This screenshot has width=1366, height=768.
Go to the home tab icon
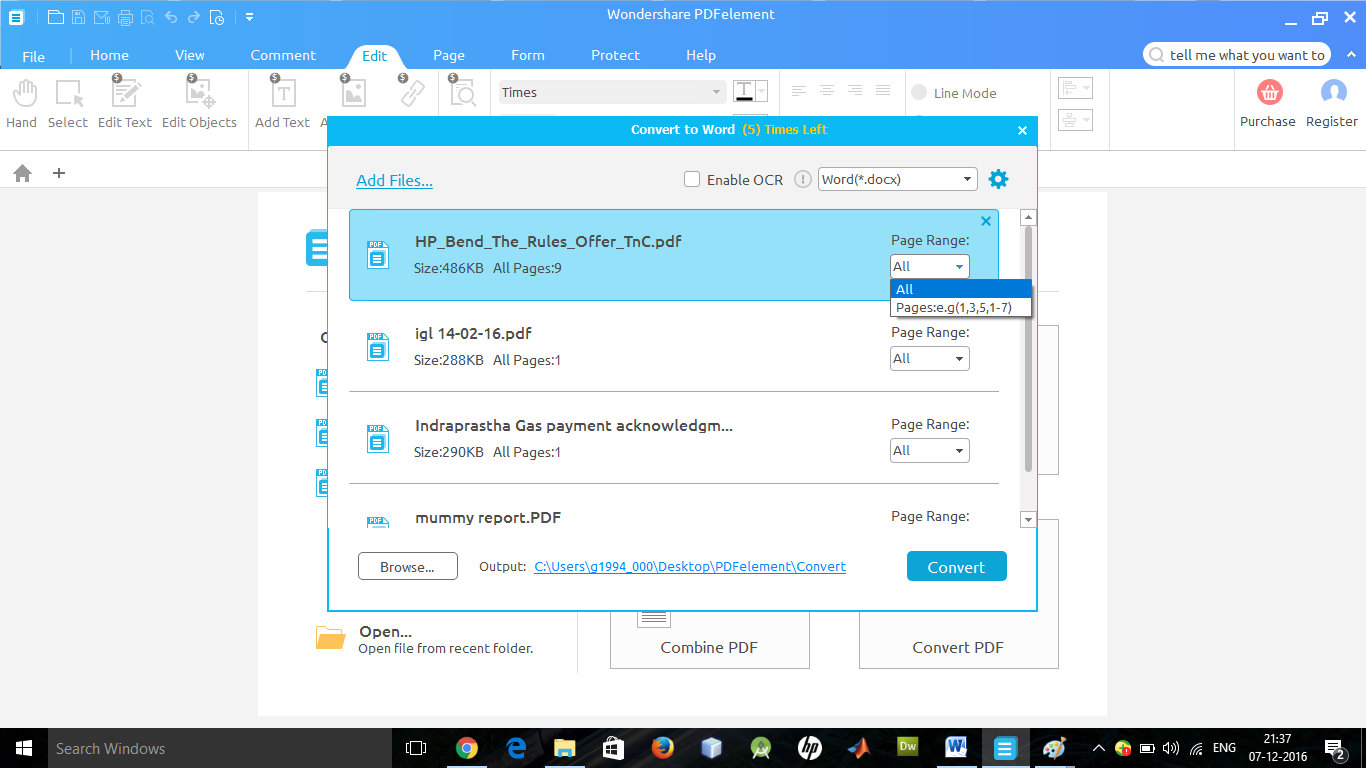click(x=22, y=173)
